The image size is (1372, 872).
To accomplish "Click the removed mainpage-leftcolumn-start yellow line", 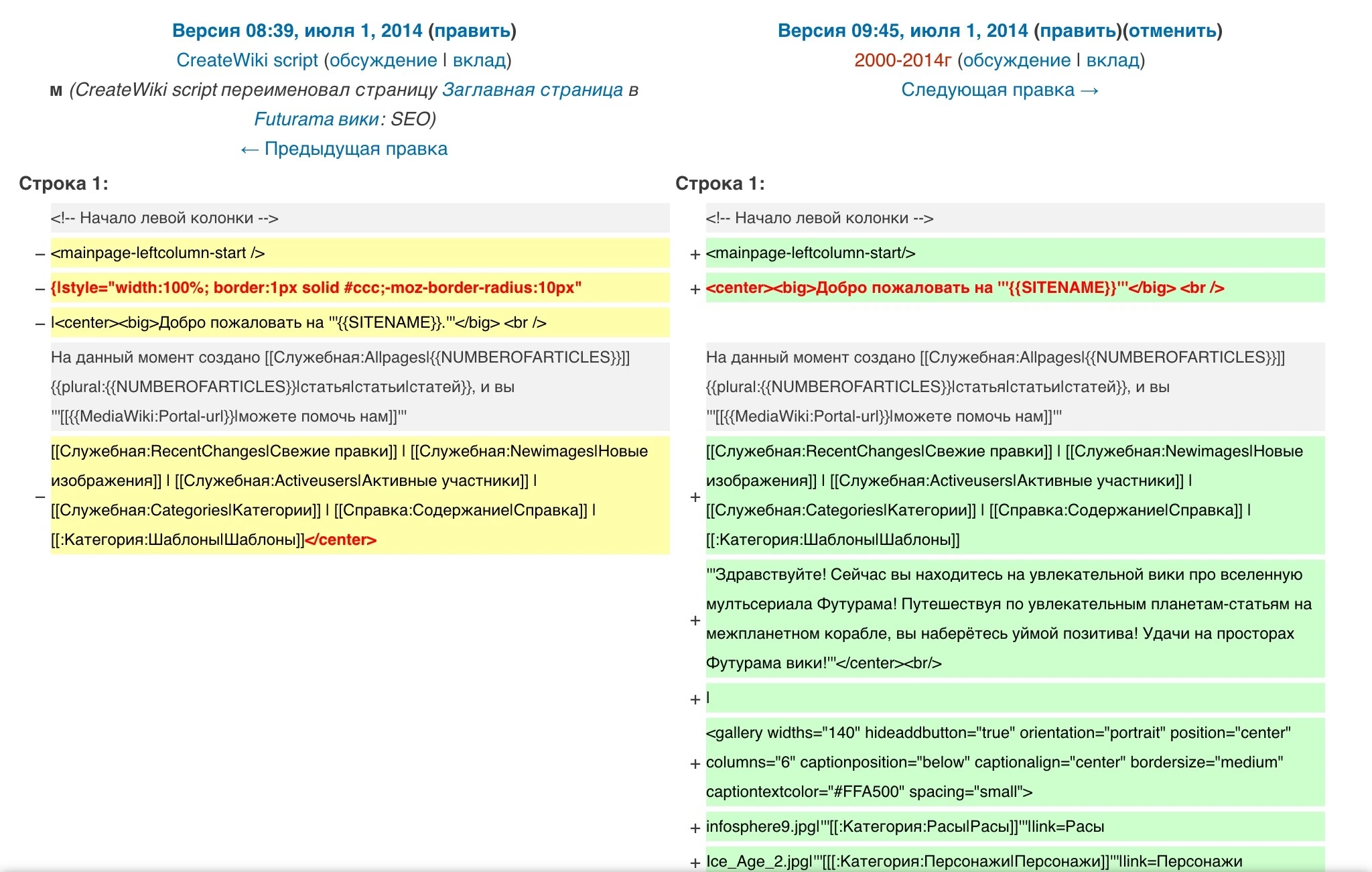I will (158, 253).
